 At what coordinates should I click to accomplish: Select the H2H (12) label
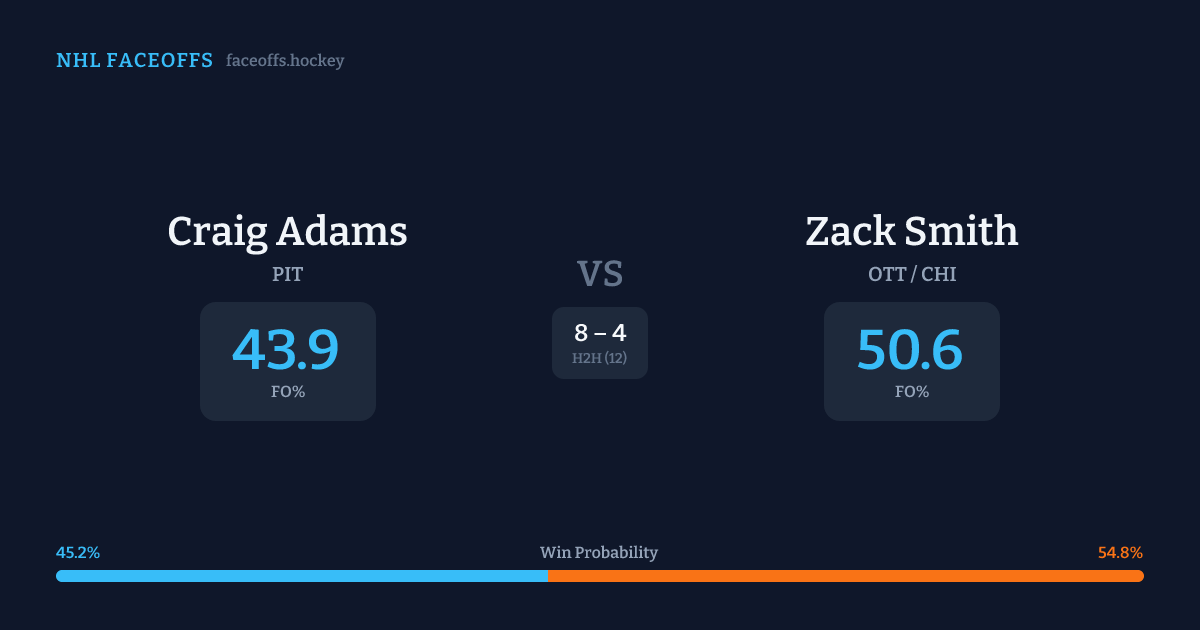(x=600, y=357)
